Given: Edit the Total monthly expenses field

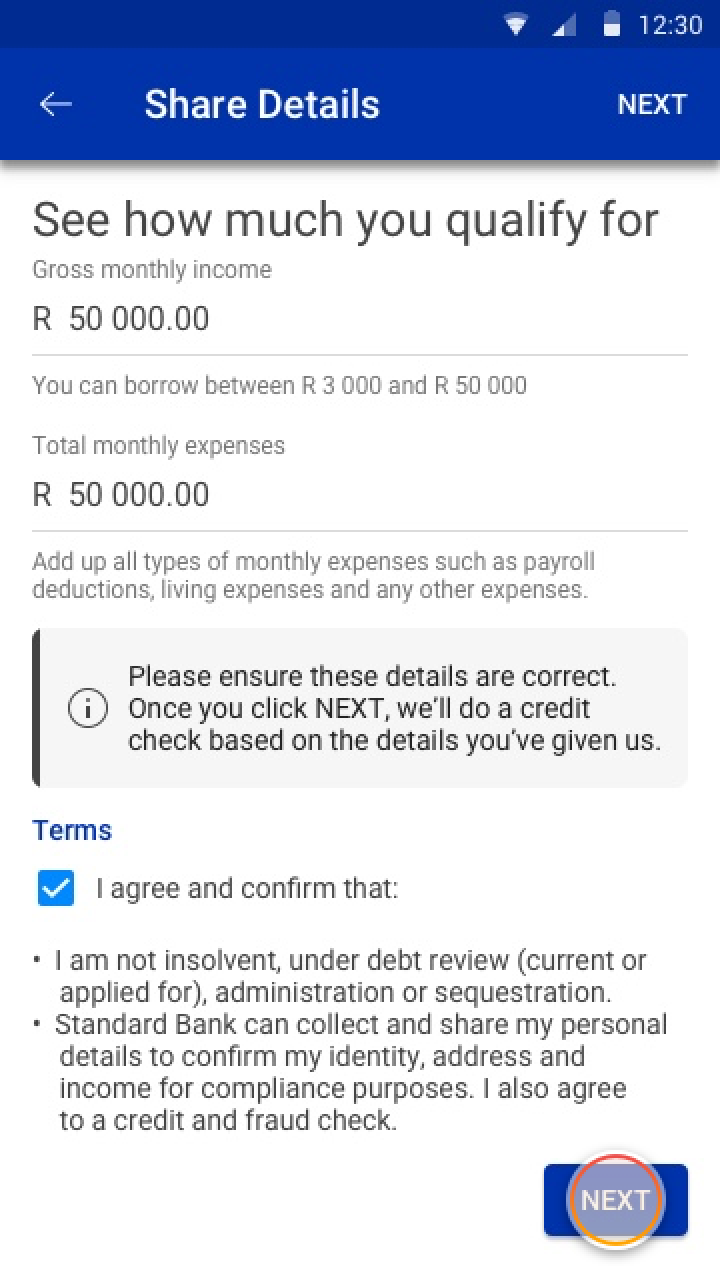Looking at the screenshot, I should point(360,495).
